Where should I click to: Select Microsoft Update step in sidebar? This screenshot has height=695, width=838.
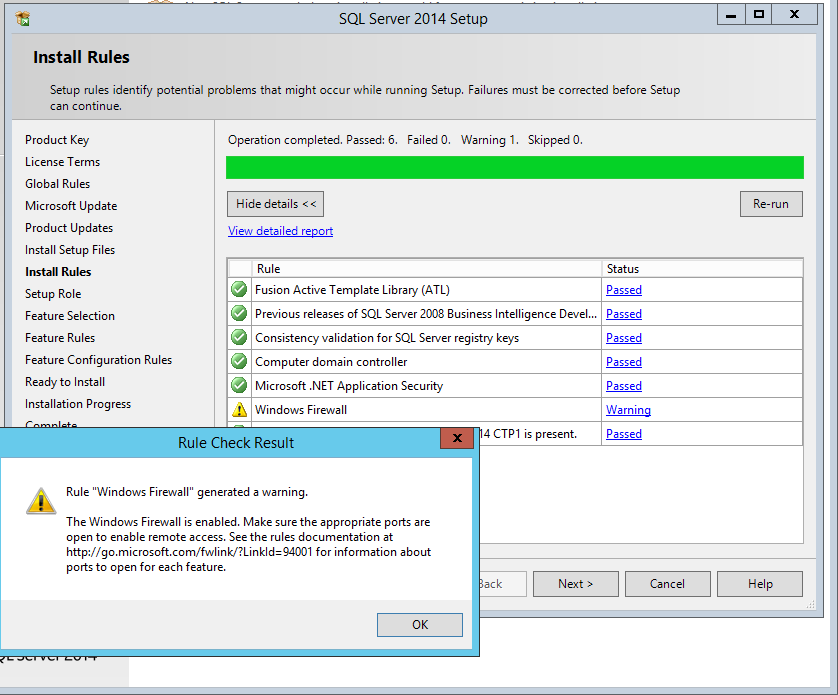click(71, 206)
